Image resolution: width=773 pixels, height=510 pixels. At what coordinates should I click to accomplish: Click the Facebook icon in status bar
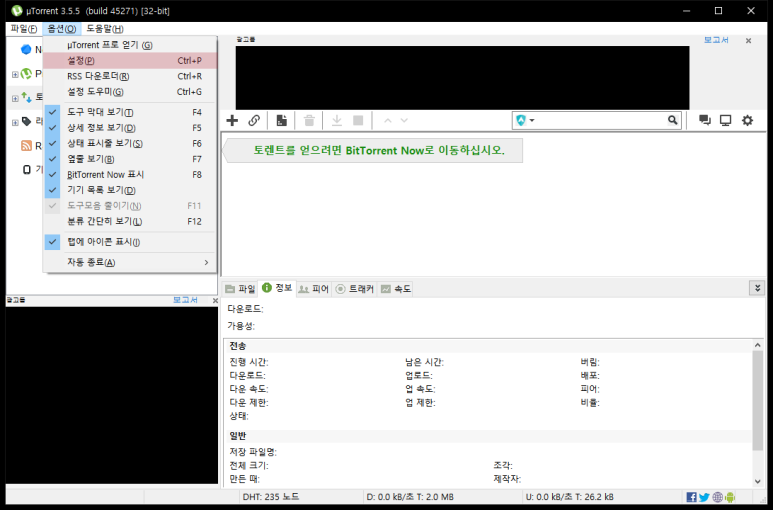pos(692,497)
